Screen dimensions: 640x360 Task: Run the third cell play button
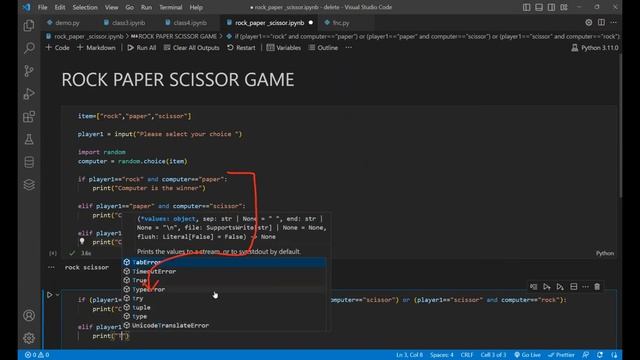50,295
